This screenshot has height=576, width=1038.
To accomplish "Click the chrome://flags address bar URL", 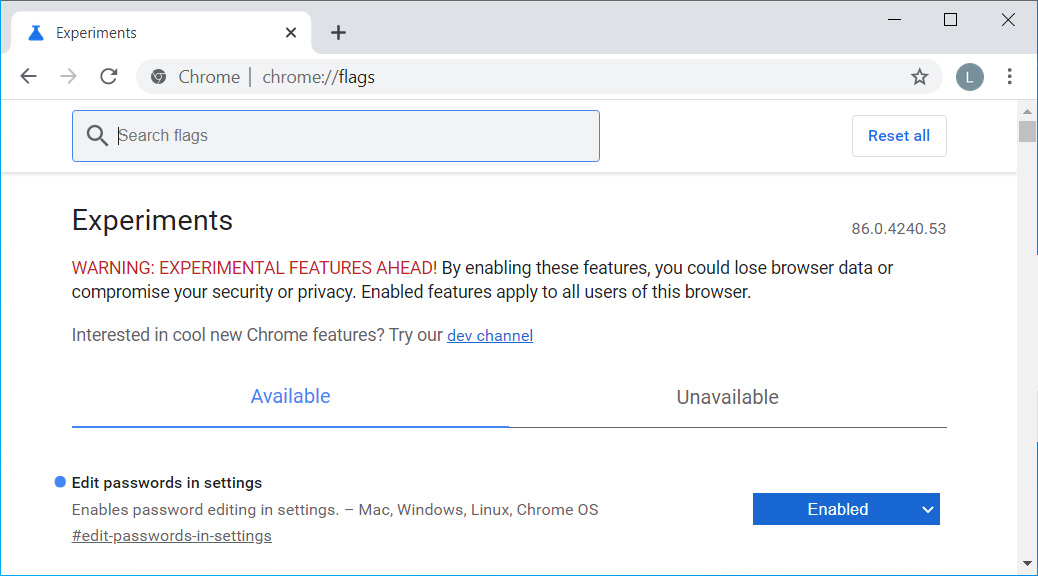I will [x=318, y=77].
